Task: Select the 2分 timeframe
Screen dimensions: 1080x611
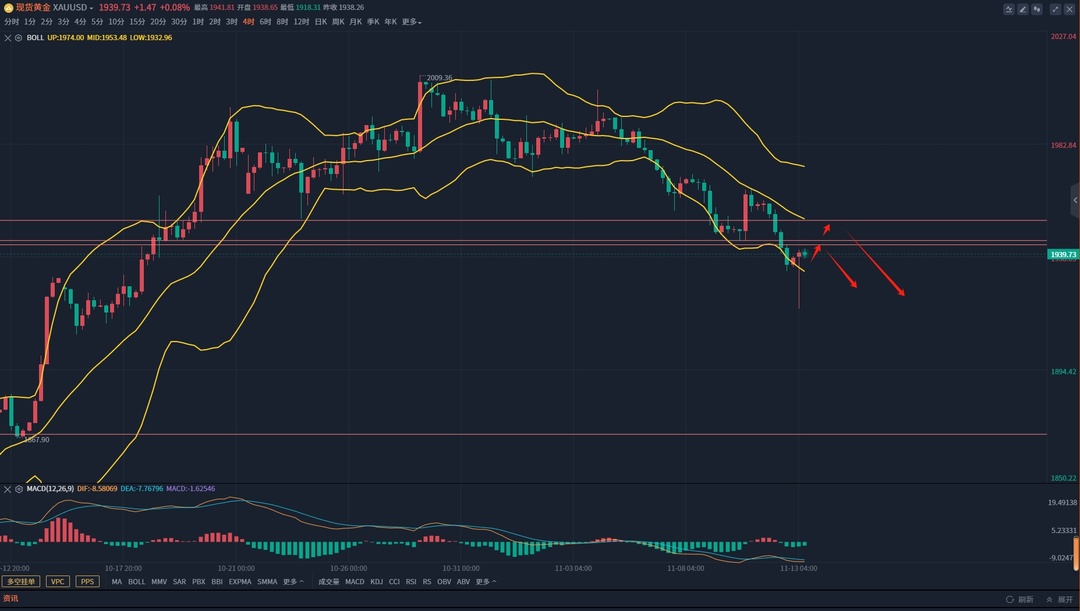Action: pyautogui.click(x=46, y=22)
